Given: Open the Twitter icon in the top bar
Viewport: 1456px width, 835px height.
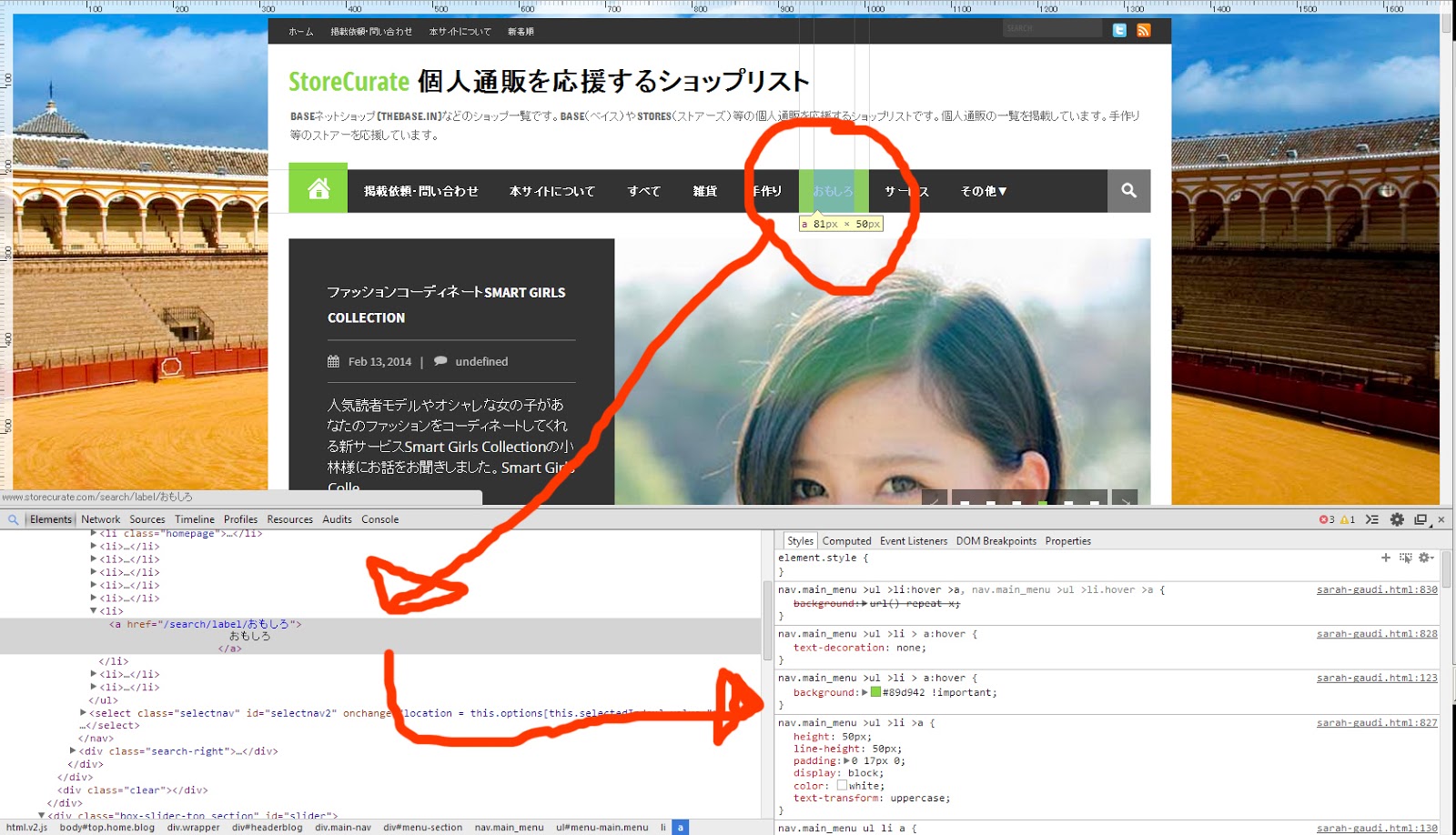Looking at the screenshot, I should pyautogui.click(x=1119, y=30).
